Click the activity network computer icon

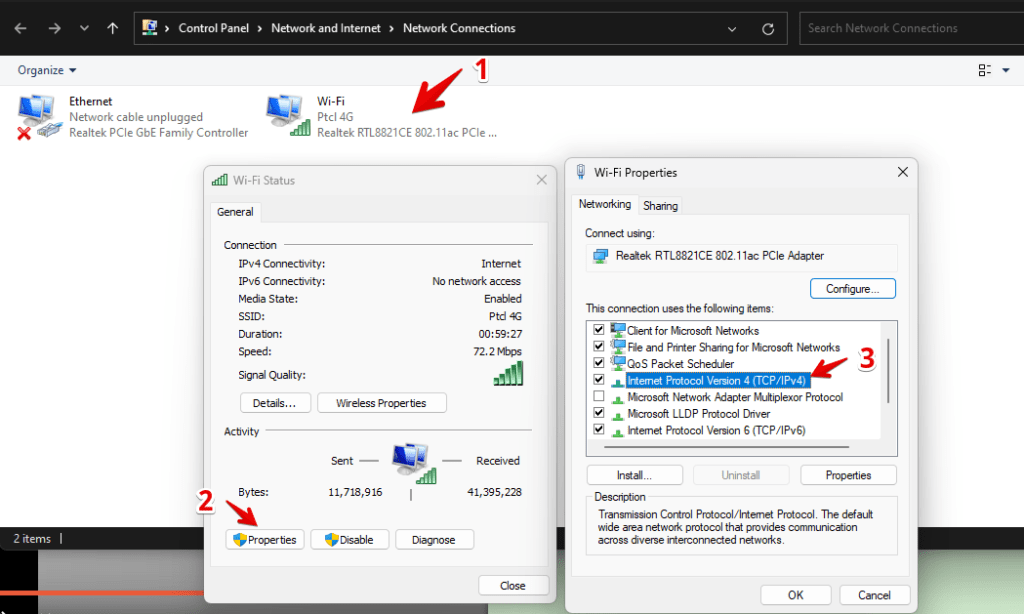point(414,462)
